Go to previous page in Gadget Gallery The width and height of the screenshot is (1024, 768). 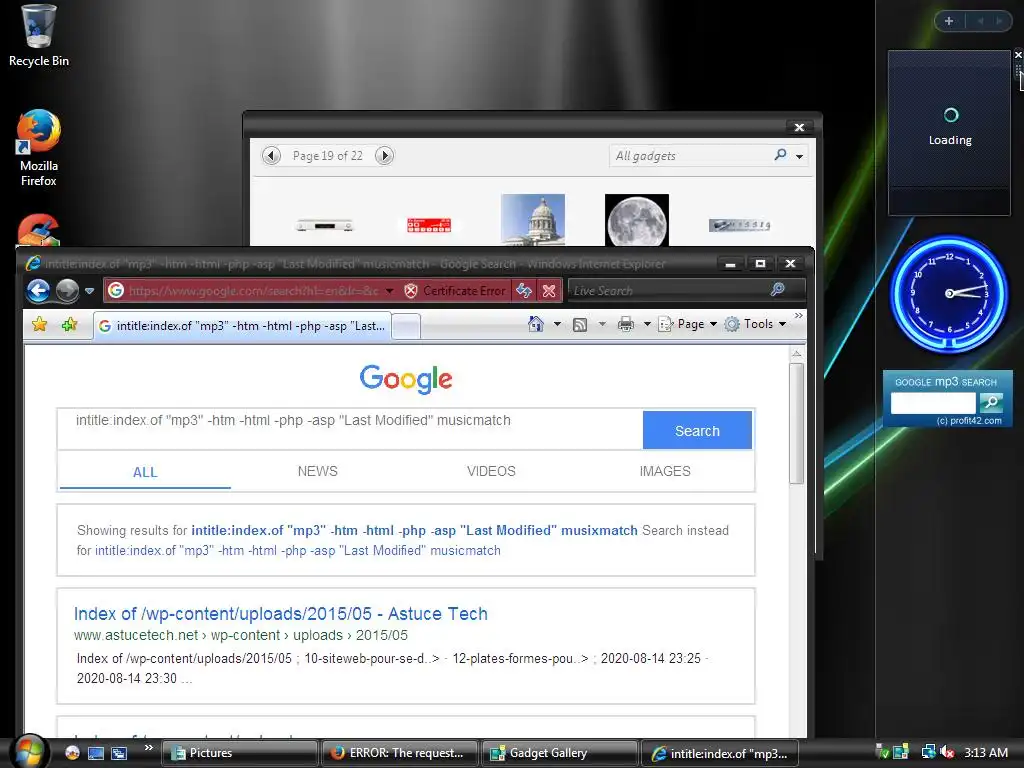[x=272, y=155]
